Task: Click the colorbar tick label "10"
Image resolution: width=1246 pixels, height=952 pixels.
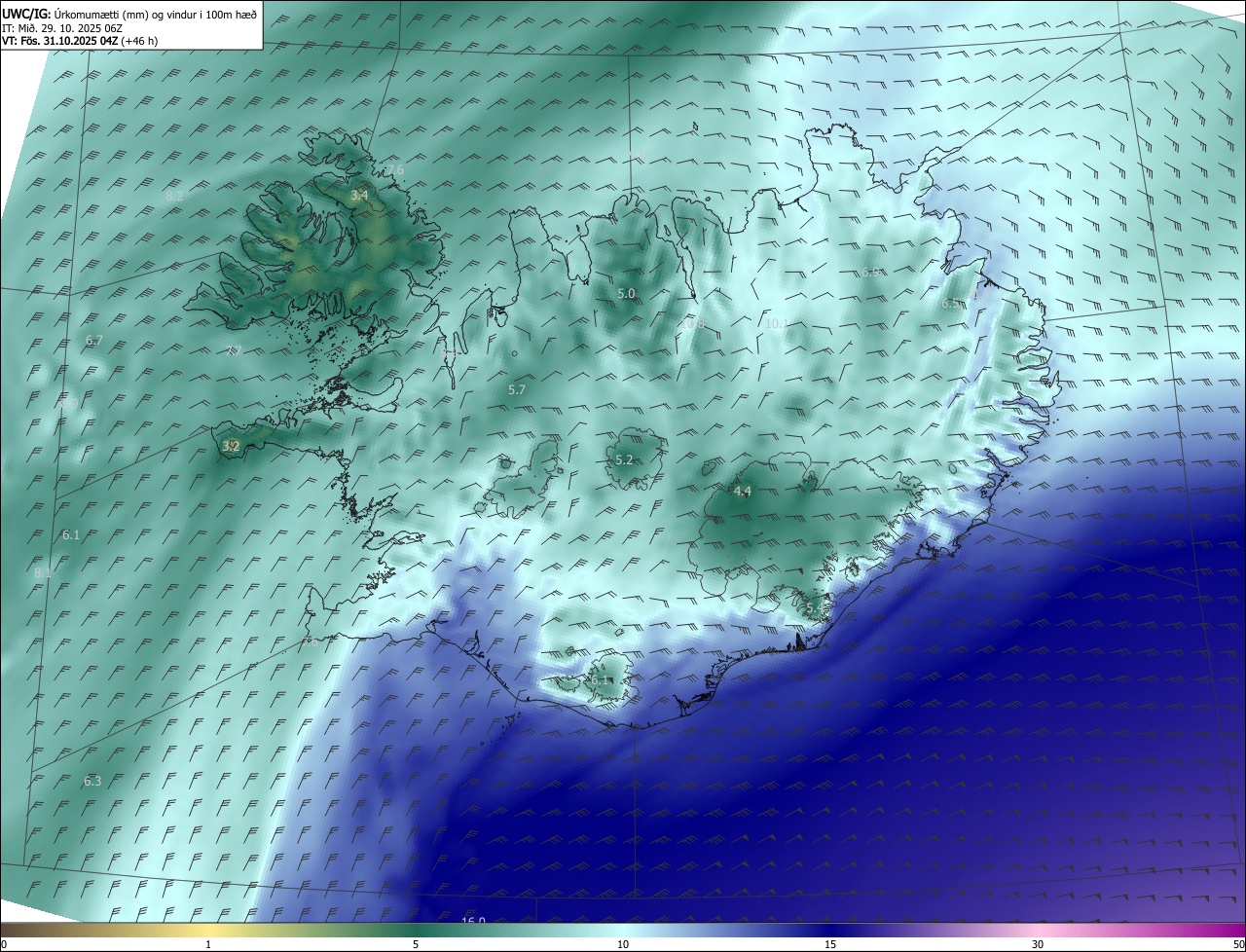Action: (623, 944)
